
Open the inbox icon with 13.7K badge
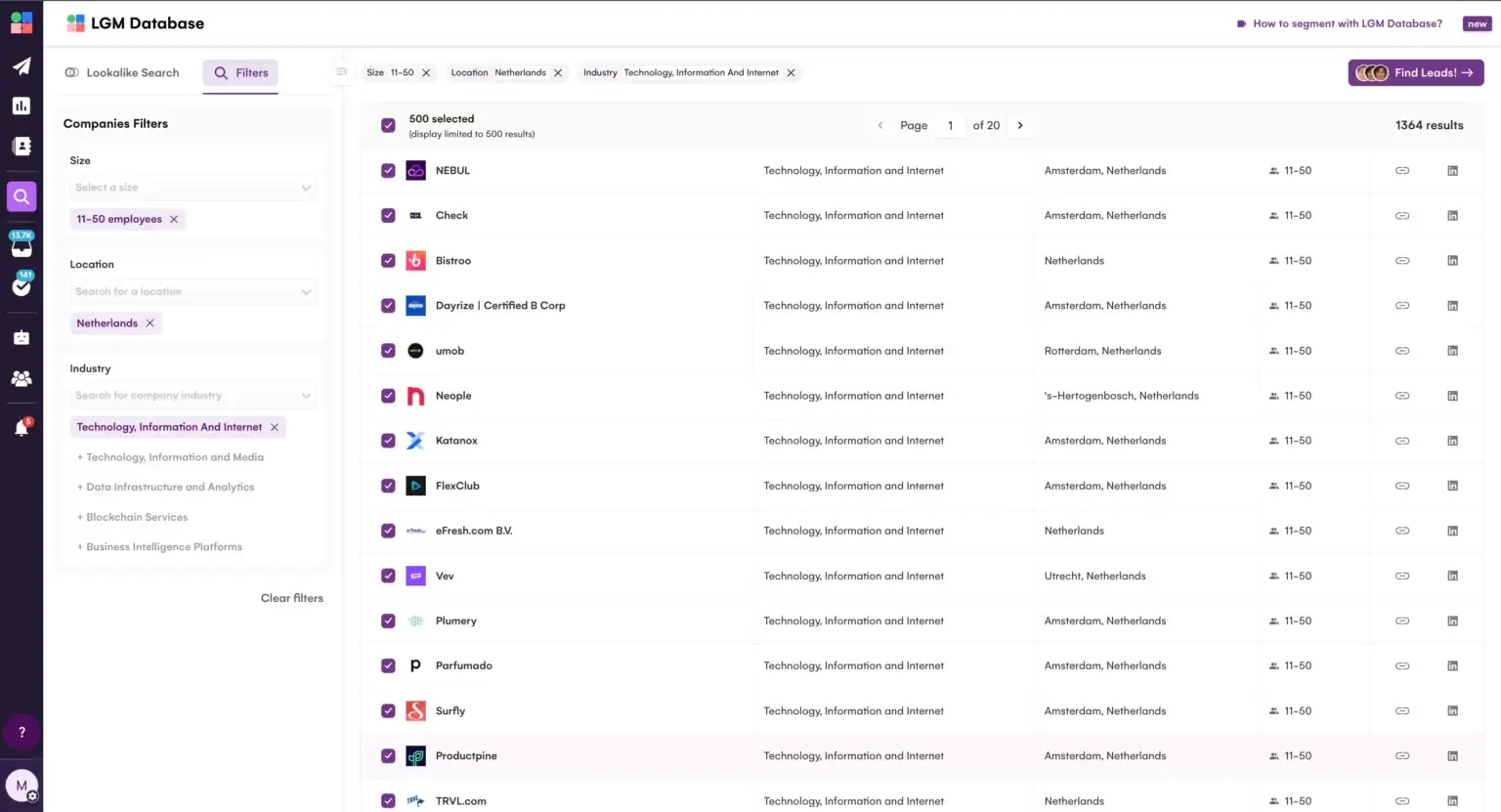[21, 244]
